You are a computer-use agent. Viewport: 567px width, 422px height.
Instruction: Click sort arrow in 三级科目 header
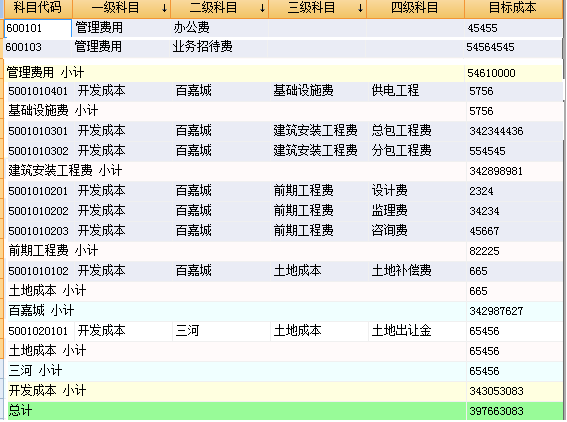click(x=361, y=8)
